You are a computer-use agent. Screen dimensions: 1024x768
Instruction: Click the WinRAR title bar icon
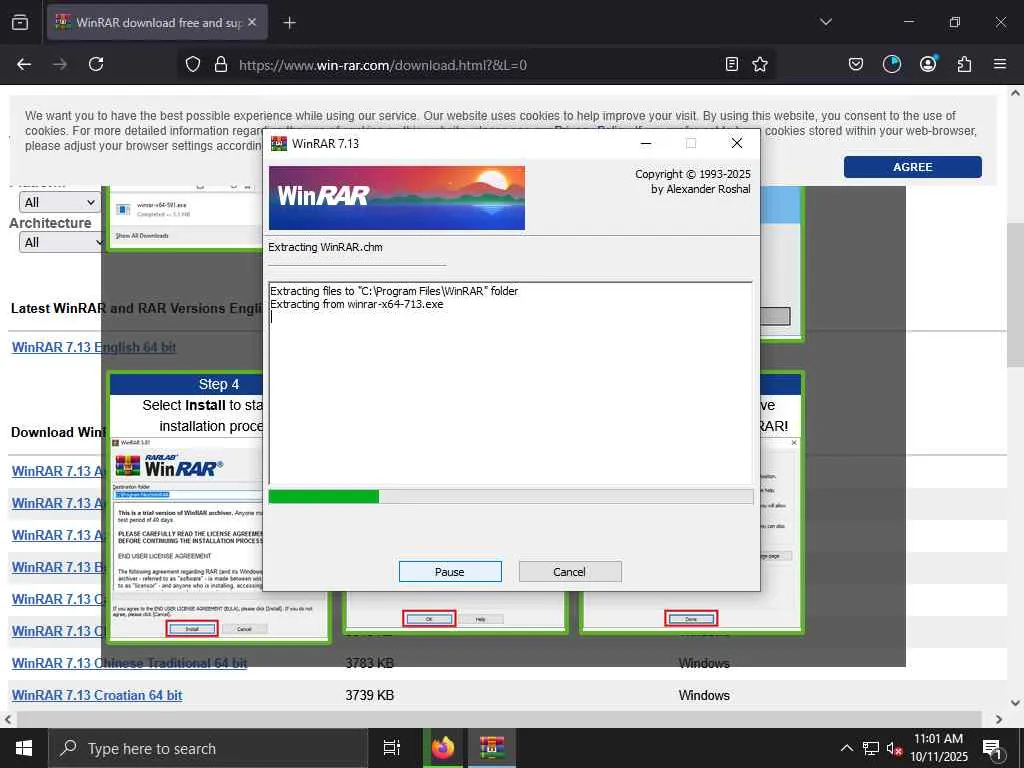point(279,144)
